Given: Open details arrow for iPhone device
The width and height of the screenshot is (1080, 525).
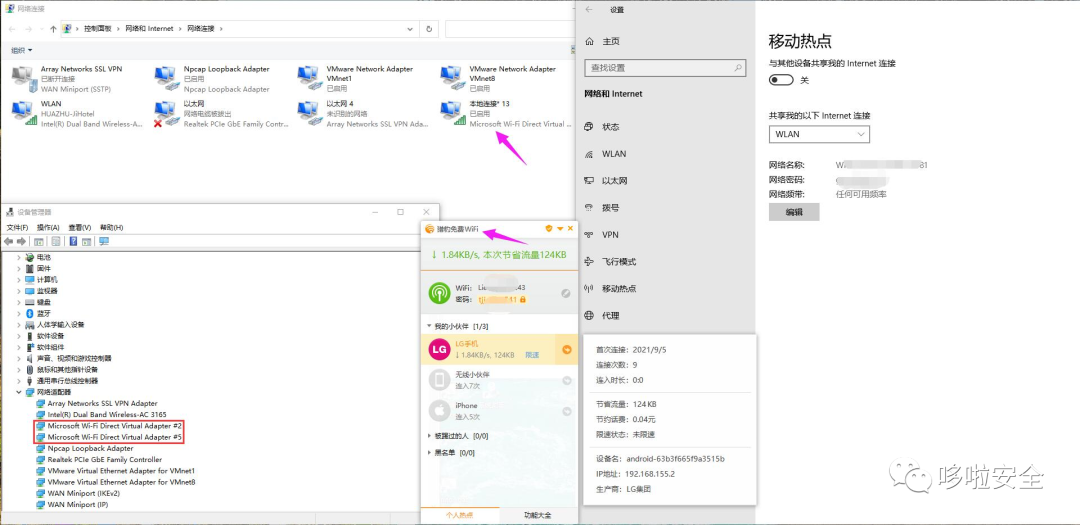Looking at the screenshot, I should [x=567, y=411].
